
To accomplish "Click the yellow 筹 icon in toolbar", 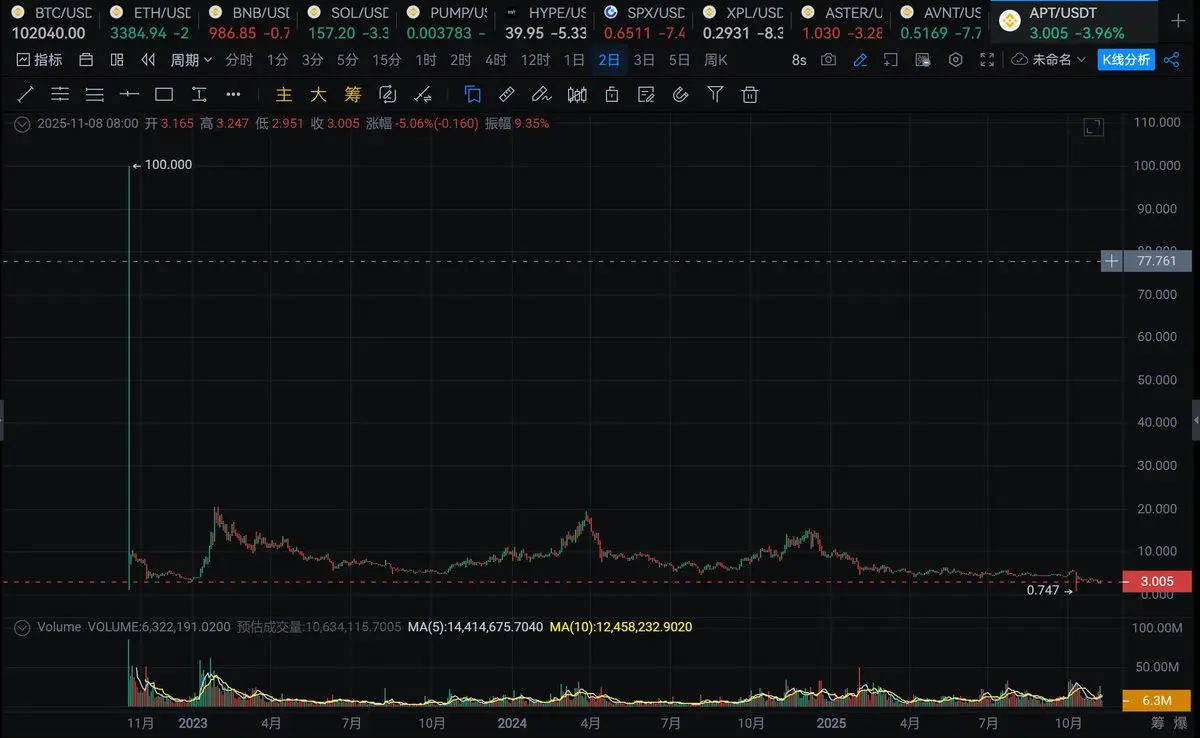I will tap(353, 95).
